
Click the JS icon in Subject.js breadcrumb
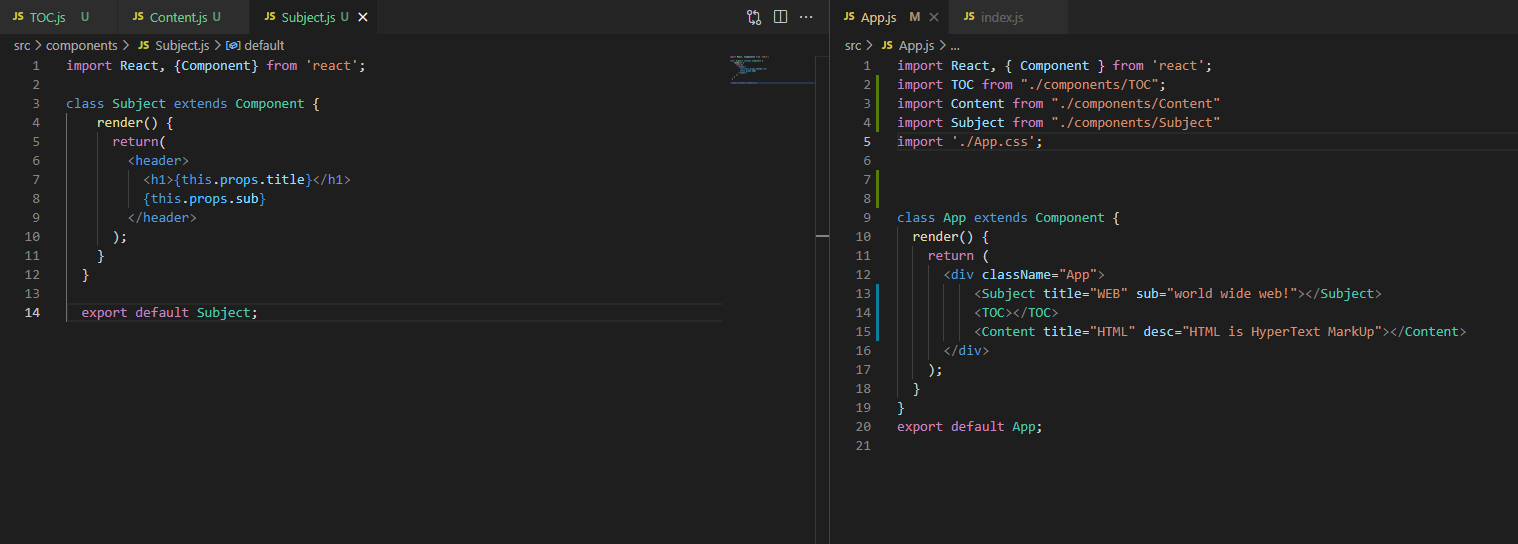(144, 45)
